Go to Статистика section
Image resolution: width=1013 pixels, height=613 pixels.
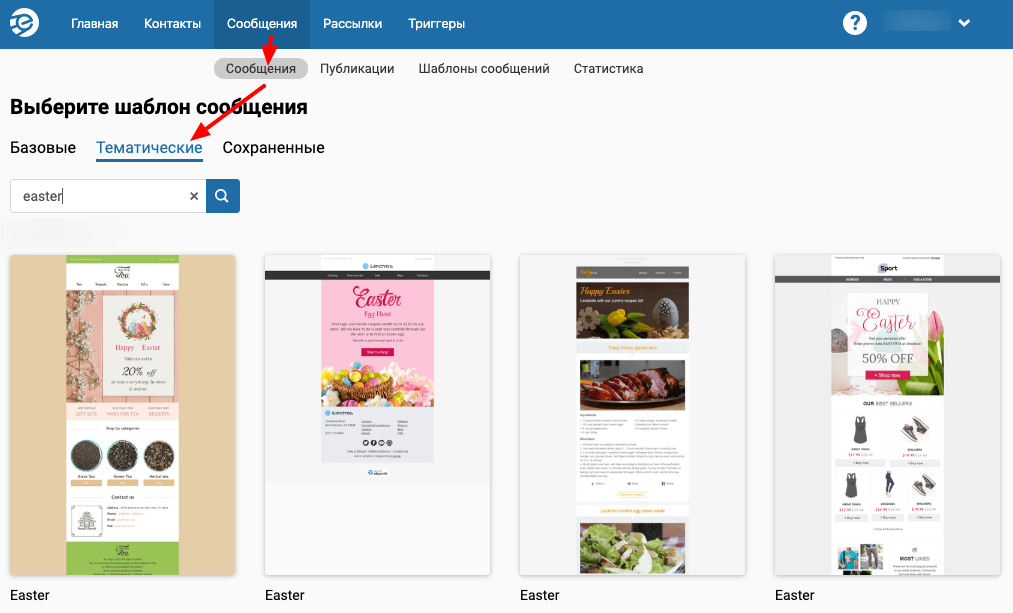point(609,68)
